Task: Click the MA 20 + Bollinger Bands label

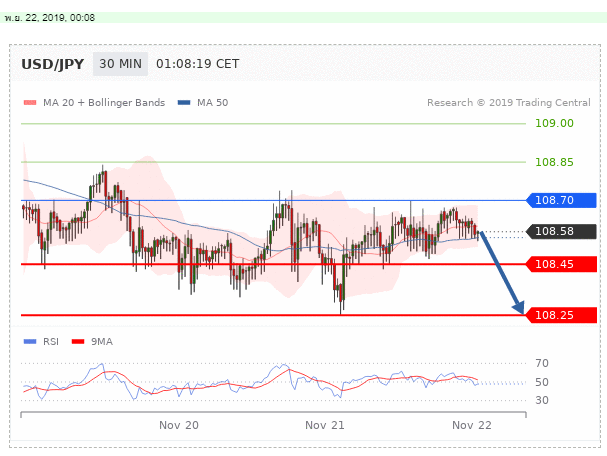Action: pyautogui.click(x=104, y=103)
